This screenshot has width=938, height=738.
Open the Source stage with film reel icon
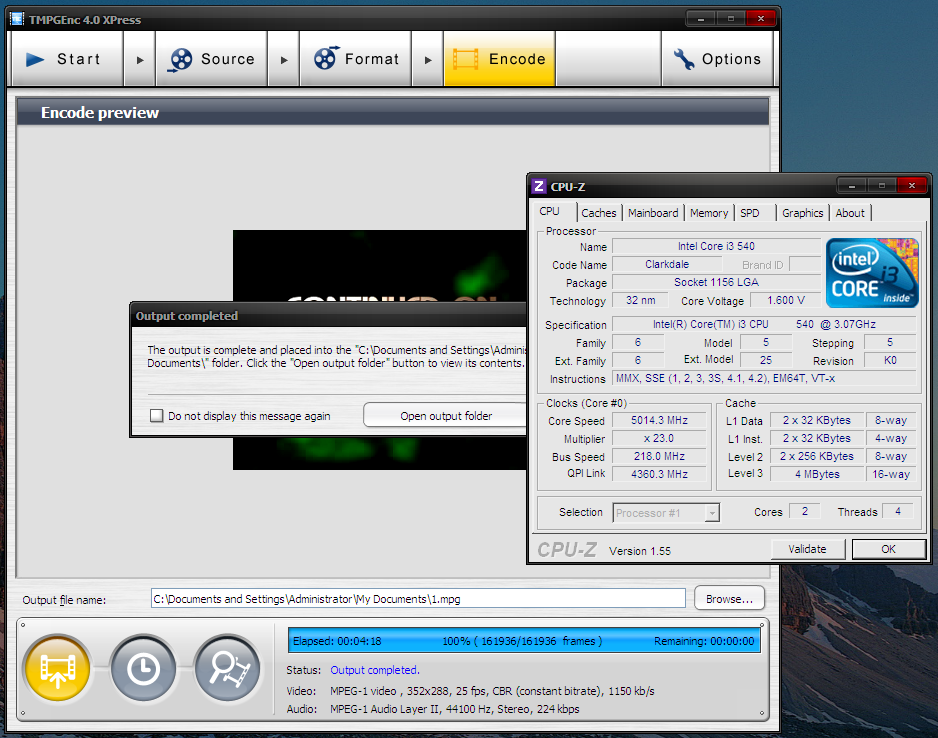(212, 59)
